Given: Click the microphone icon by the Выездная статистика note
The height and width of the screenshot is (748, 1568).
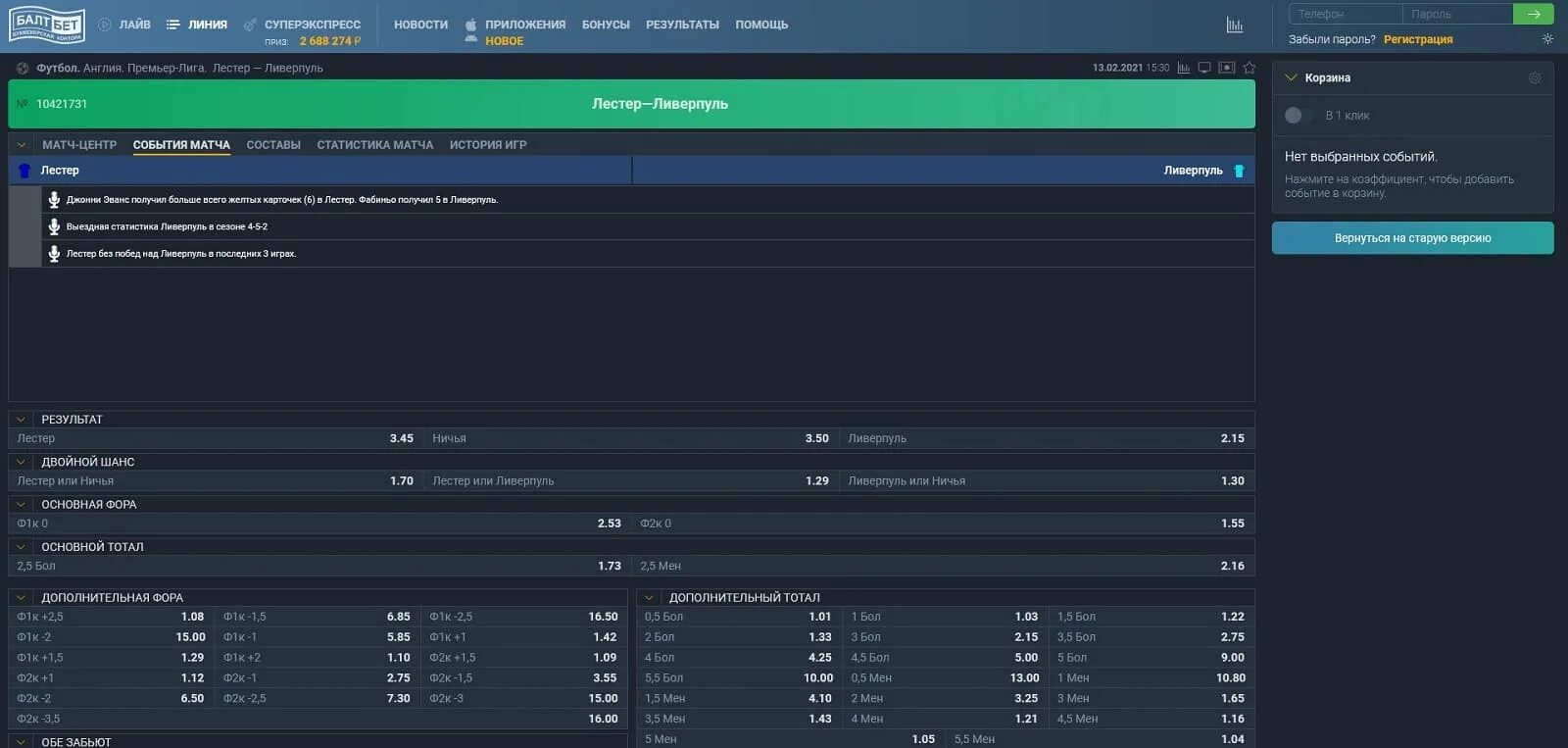Looking at the screenshot, I should [x=54, y=226].
